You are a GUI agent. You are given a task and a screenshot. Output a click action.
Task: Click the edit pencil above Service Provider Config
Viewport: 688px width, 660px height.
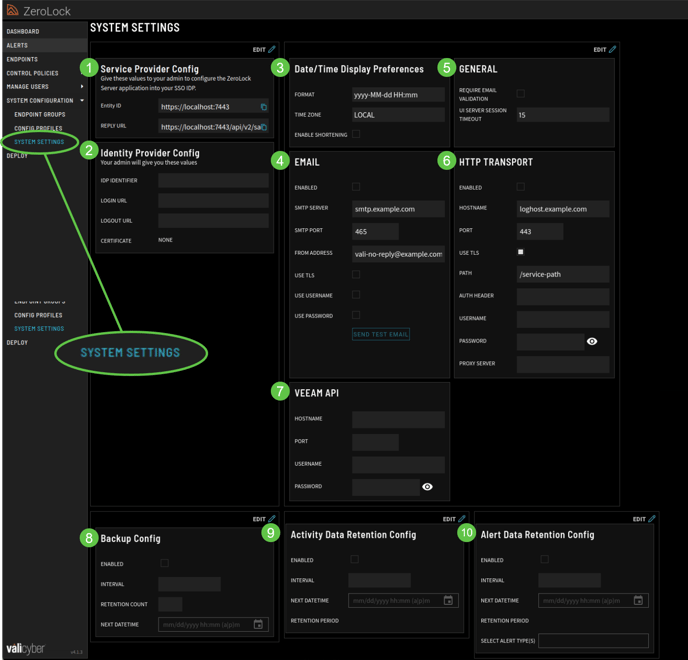click(272, 49)
